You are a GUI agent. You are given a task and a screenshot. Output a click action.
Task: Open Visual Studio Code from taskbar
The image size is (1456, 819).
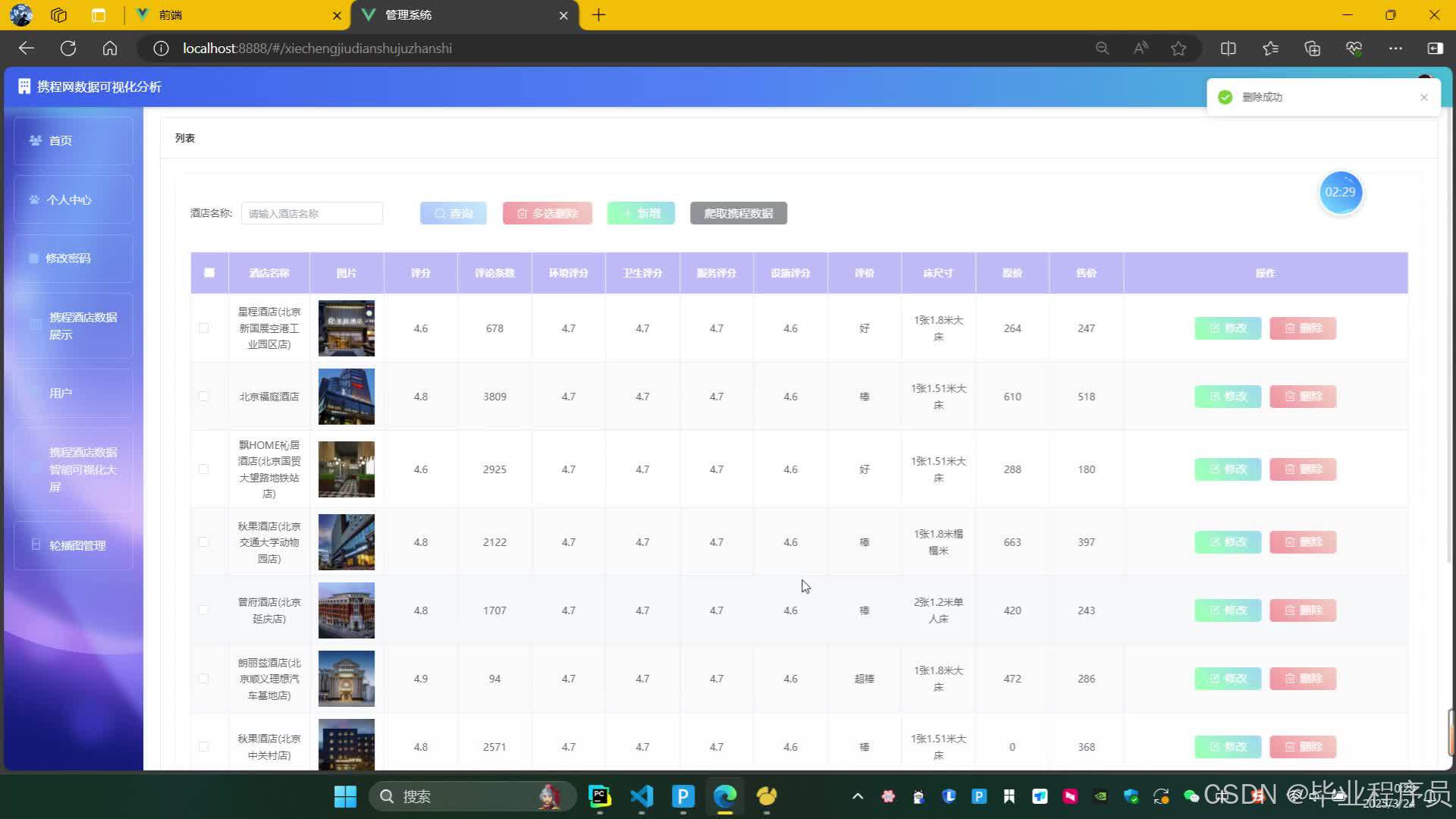click(642, 796)
